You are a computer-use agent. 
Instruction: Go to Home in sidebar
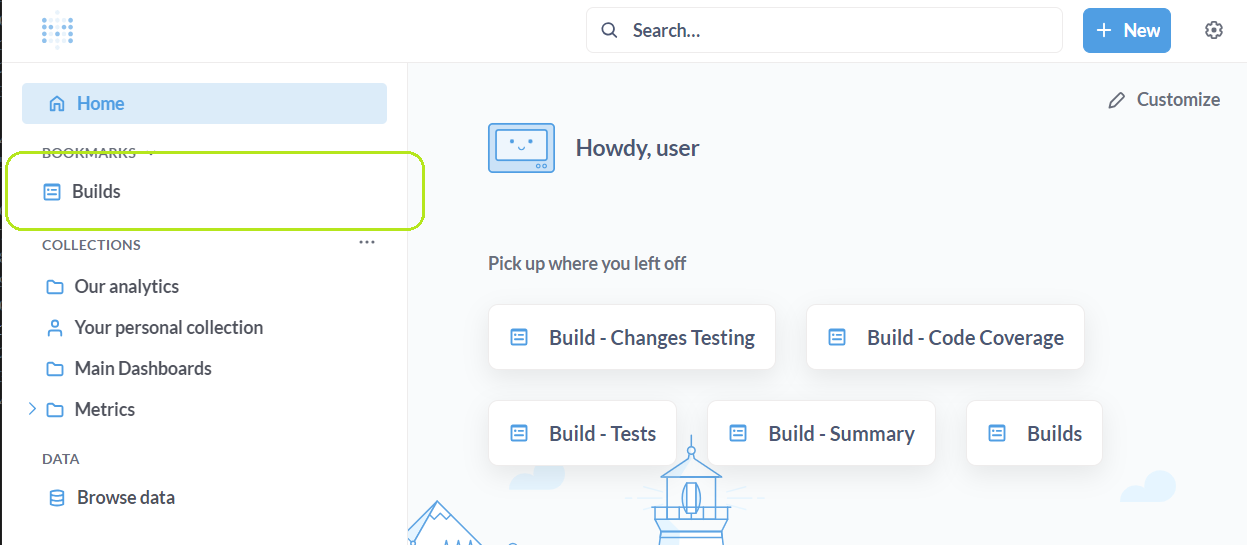coord(204,103)
